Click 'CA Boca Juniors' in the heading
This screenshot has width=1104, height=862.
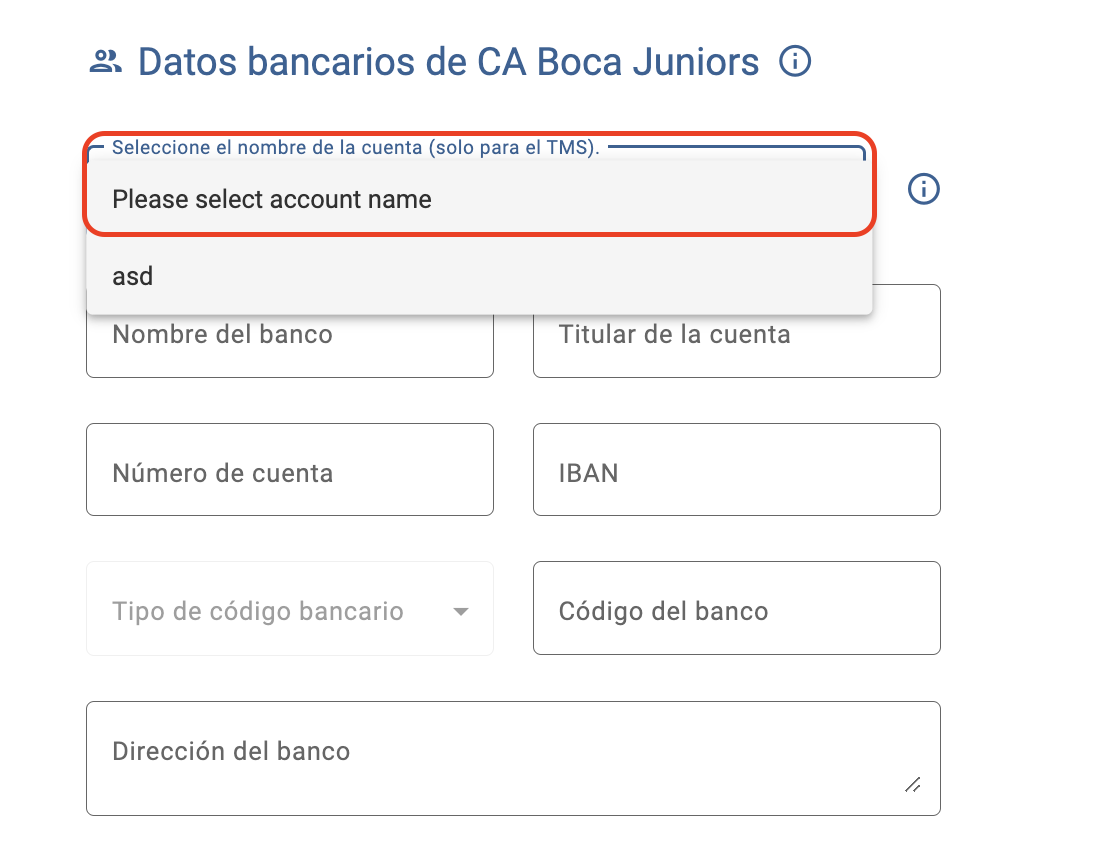[x=618, y=61]
